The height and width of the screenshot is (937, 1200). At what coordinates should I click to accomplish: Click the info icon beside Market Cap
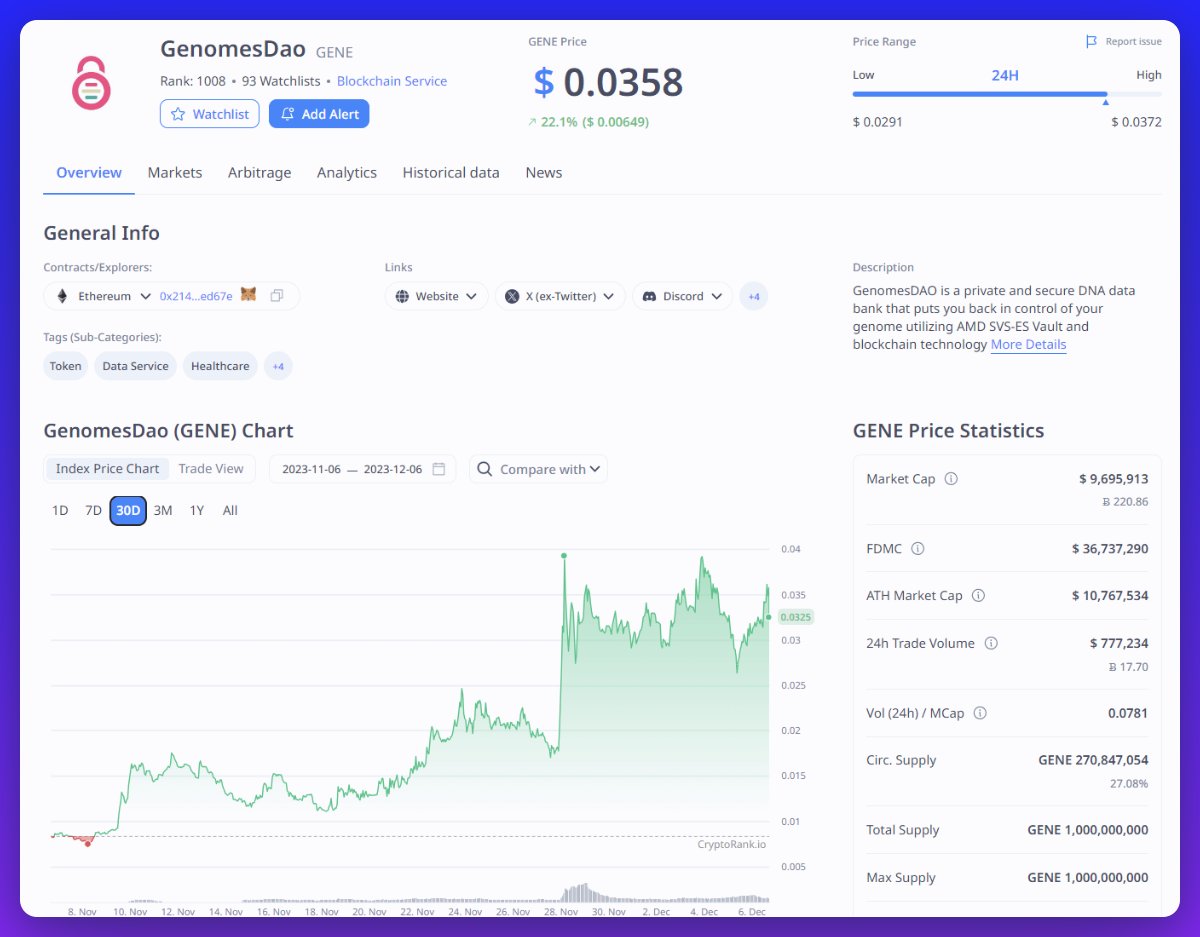pyautogui.click(x=951, y=479)
